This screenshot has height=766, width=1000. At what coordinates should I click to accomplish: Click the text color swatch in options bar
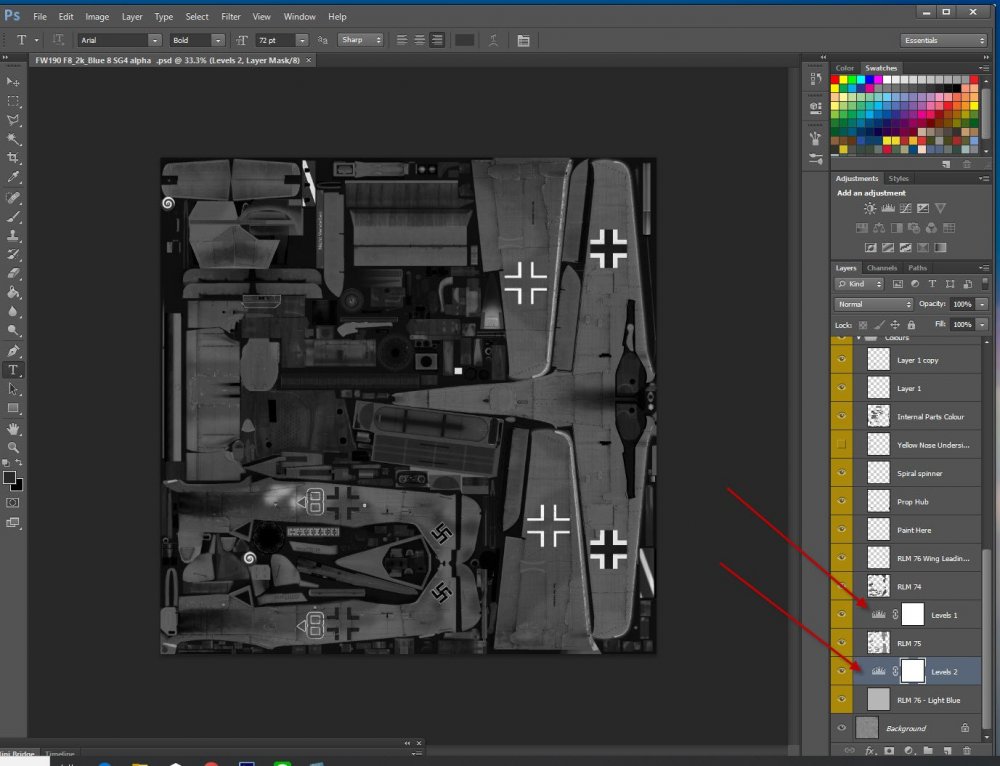[x=465, y=40]
